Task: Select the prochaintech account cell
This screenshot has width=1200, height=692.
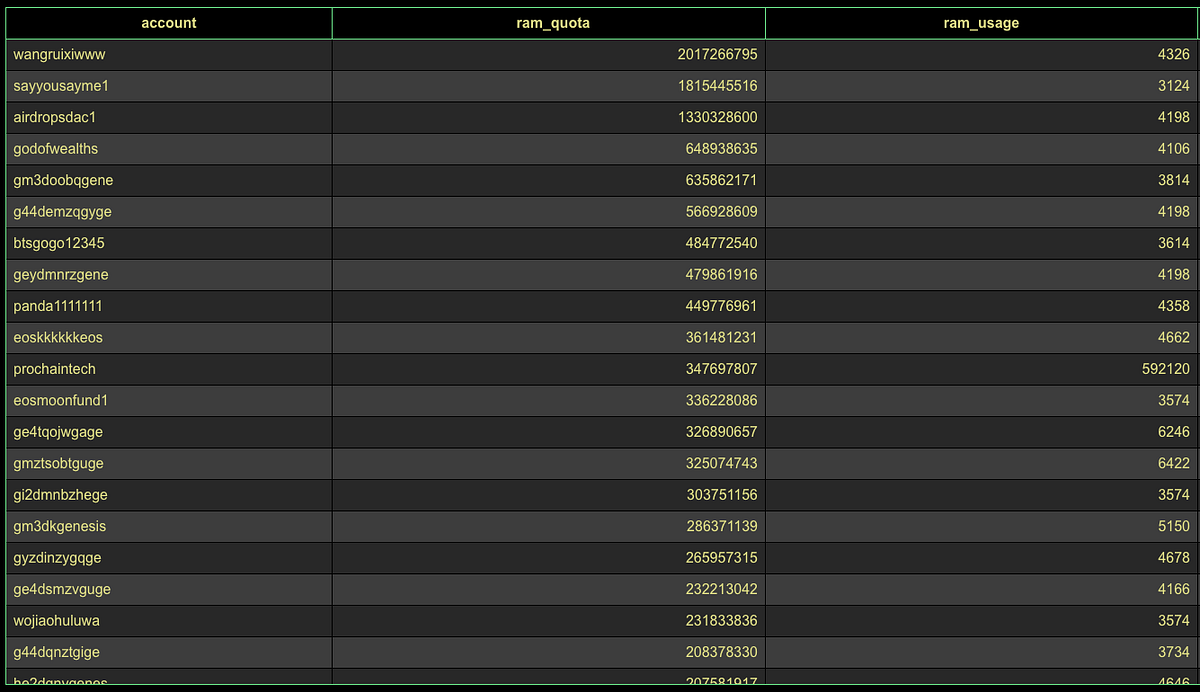Action: tap(169, 370)
